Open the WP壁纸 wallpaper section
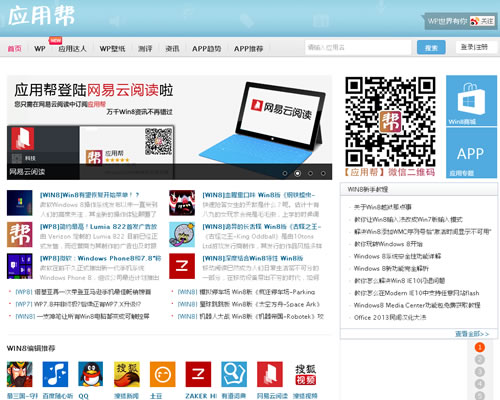 pos(112,49)
